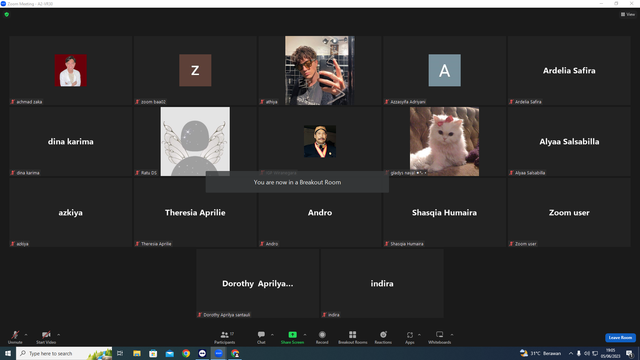Screen dimensions: 640x360
Task: Open the Windows Start menu
Action: click(8, 353)
